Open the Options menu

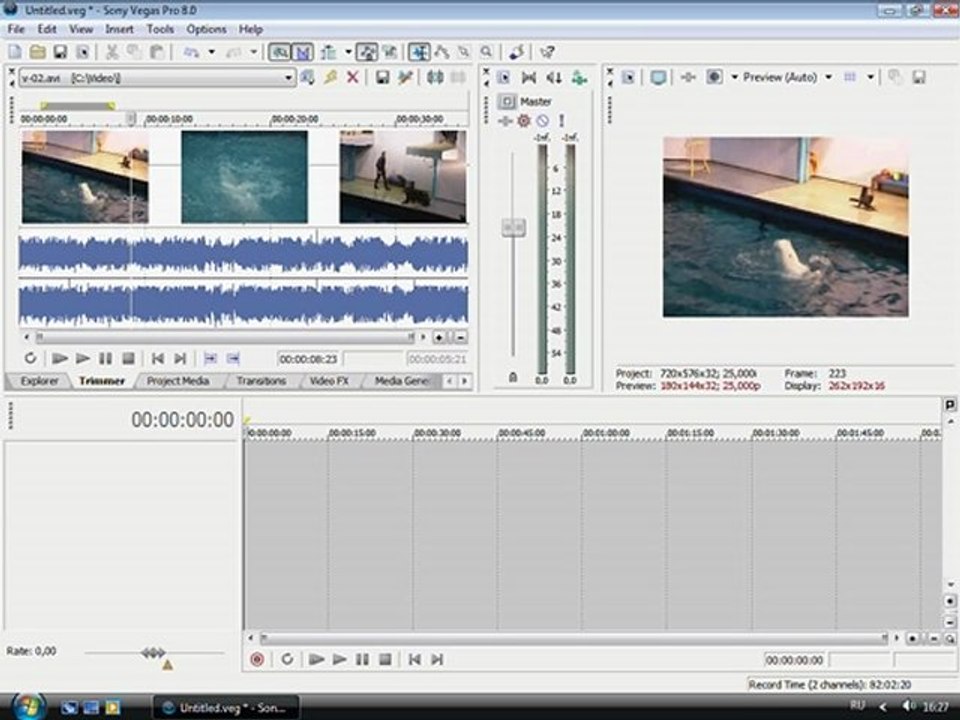coord(206,29)
